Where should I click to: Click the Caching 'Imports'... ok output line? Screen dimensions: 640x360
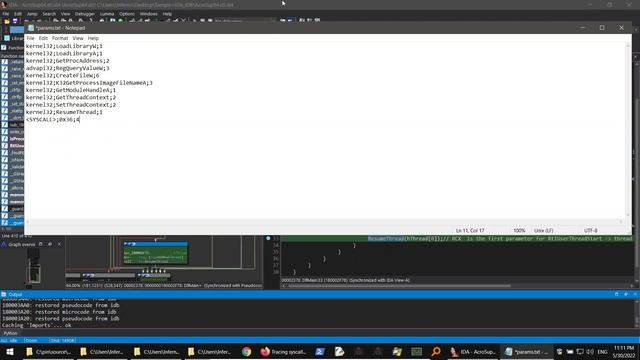(x=37, y=325)
